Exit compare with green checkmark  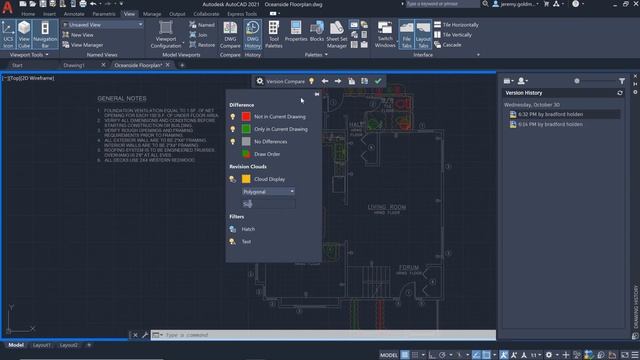coord(378,81)
